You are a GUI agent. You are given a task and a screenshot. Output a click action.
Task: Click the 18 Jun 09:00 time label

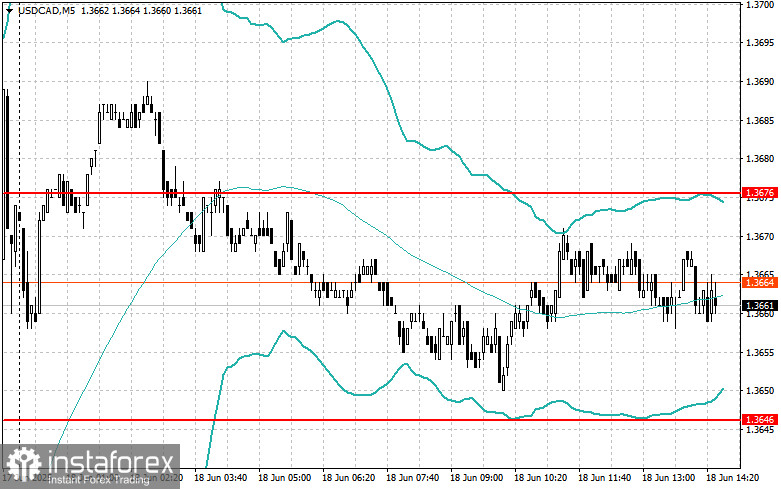[x=476, y=478]
